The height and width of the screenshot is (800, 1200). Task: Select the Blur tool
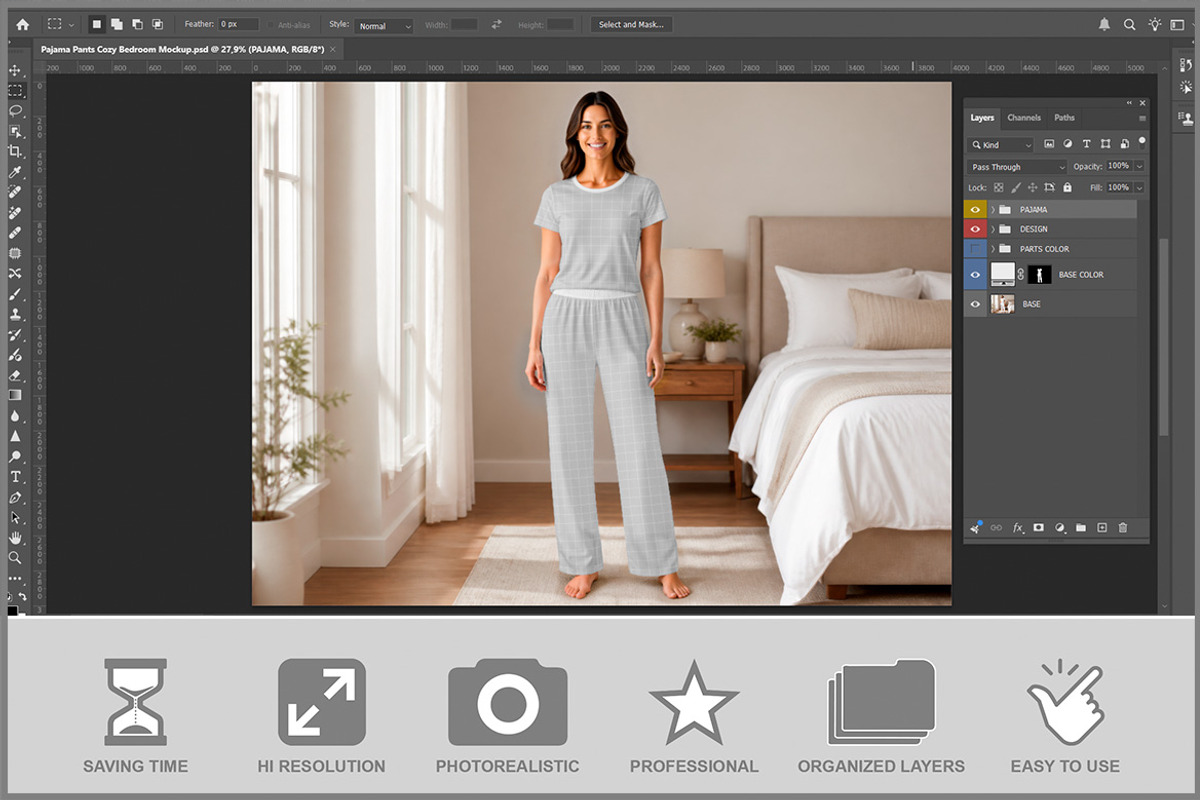pos(15,416)
